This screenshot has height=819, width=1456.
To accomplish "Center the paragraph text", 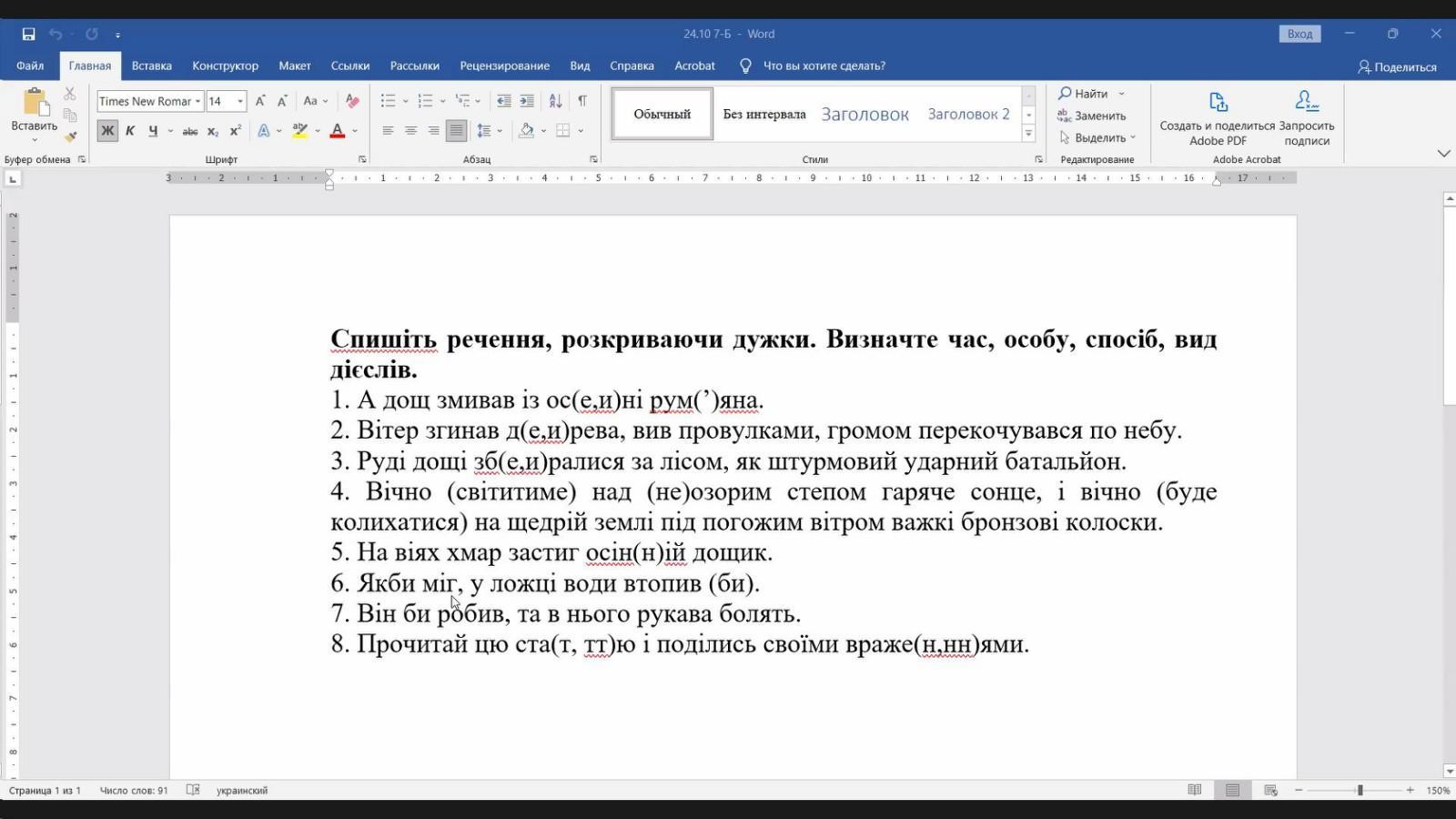I will (410, 131).
